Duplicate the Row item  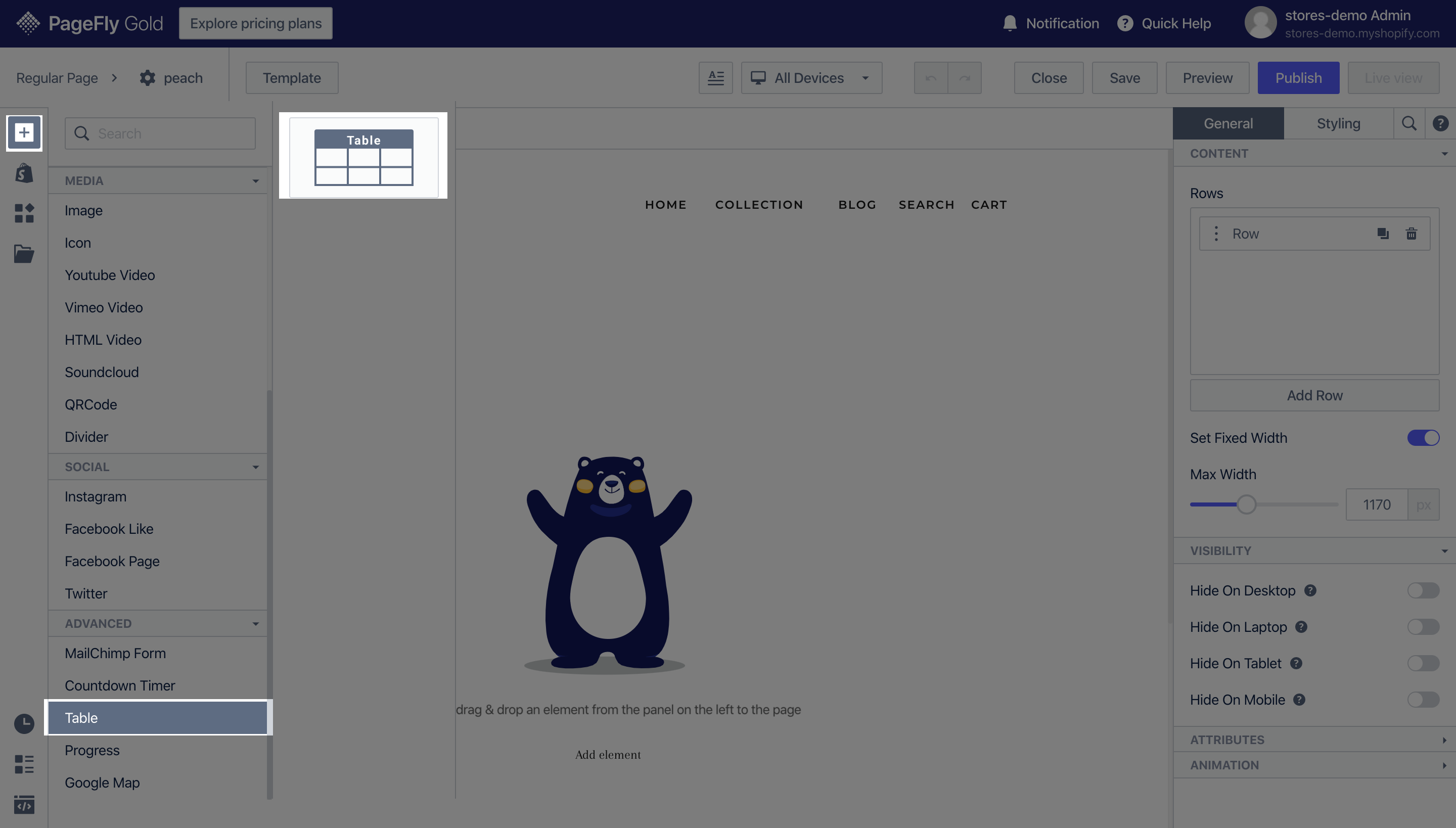1383,234
